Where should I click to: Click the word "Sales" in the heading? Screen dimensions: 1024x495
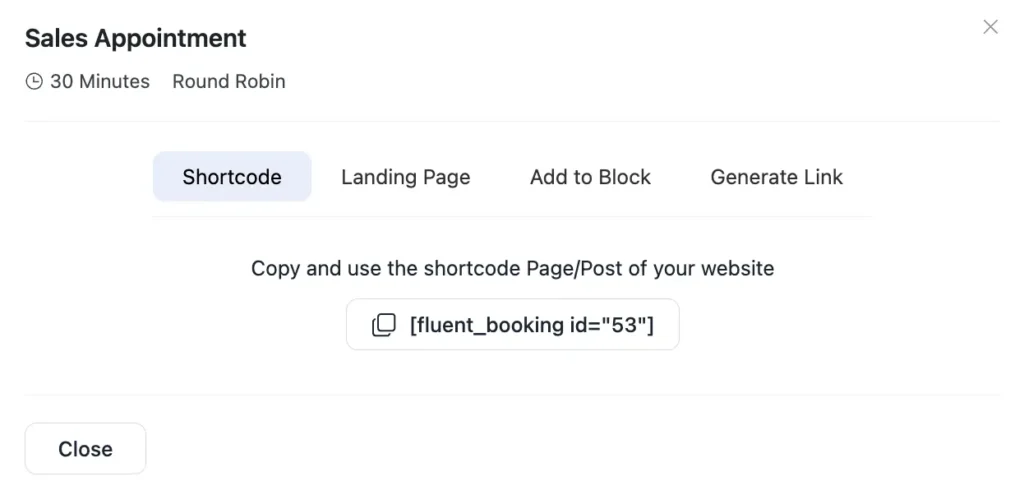tap(54, 39)
